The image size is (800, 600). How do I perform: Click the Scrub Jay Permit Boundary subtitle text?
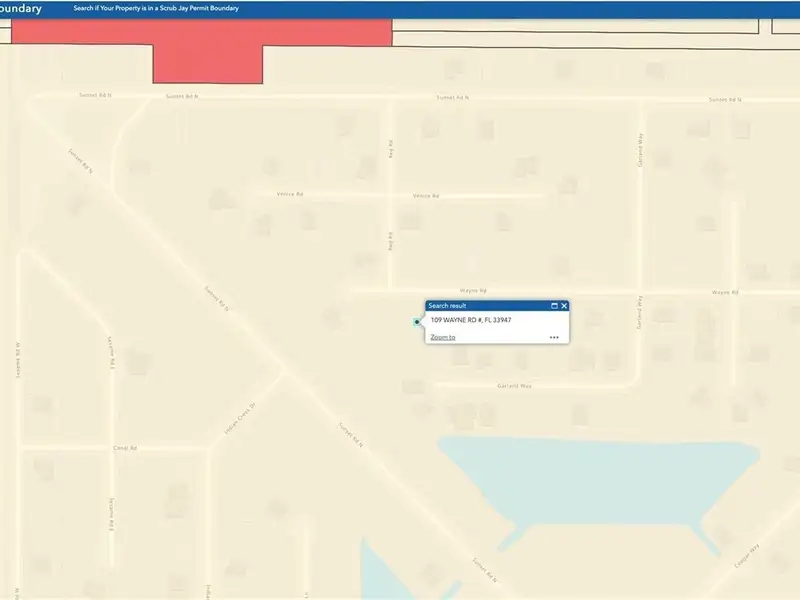coord(155,8)
